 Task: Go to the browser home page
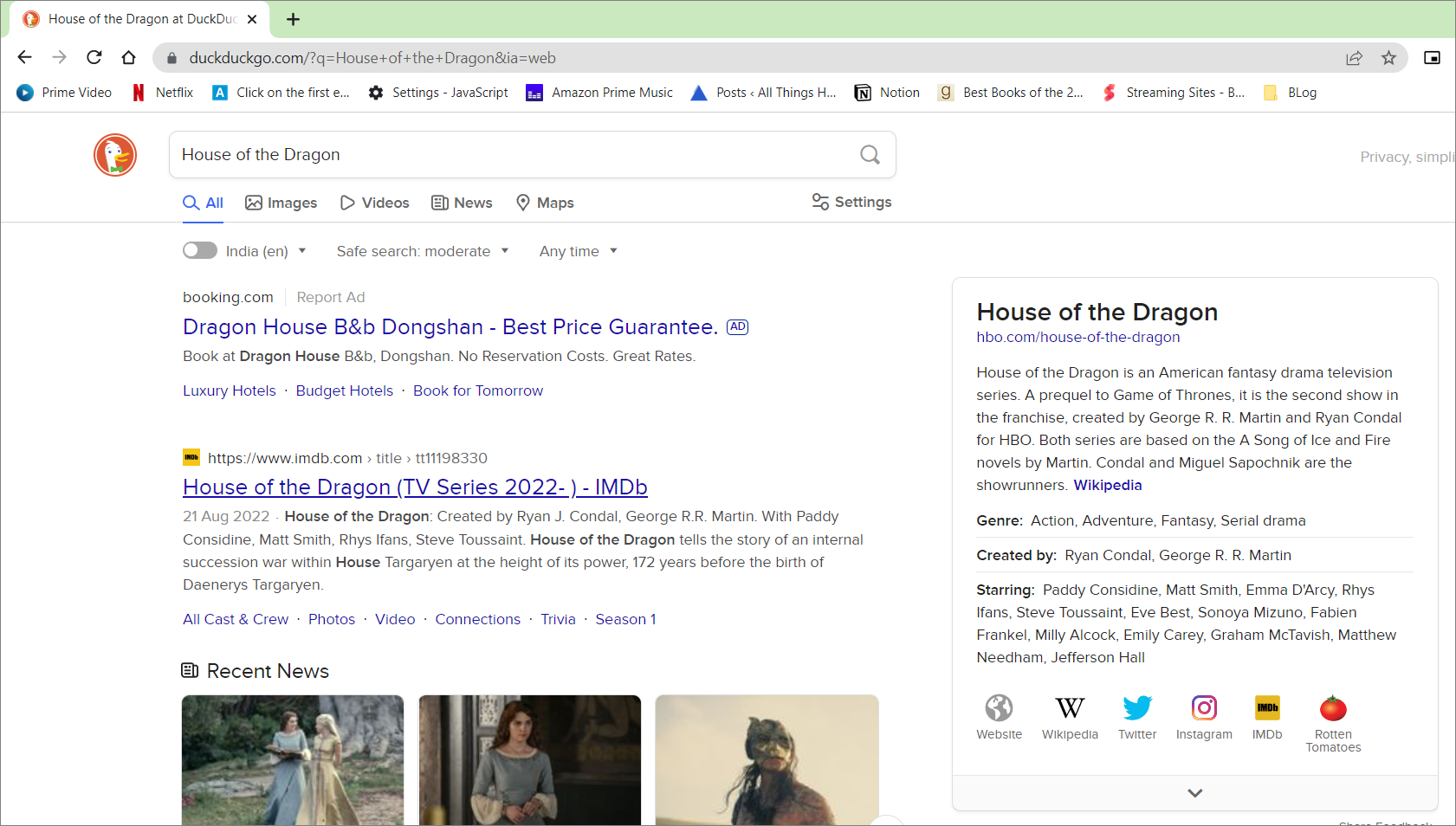(129, 57)
